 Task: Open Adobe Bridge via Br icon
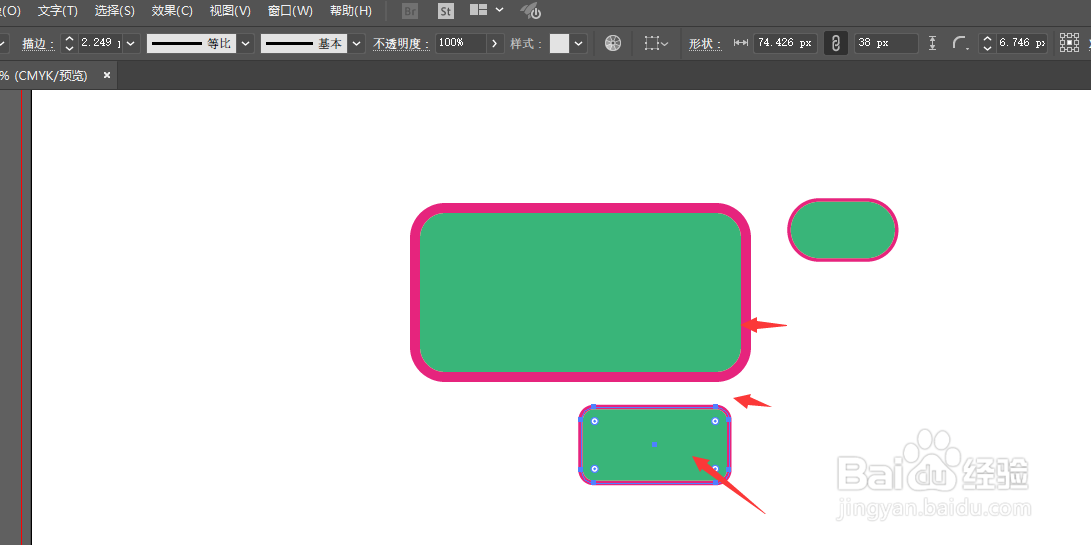[410, 11]
